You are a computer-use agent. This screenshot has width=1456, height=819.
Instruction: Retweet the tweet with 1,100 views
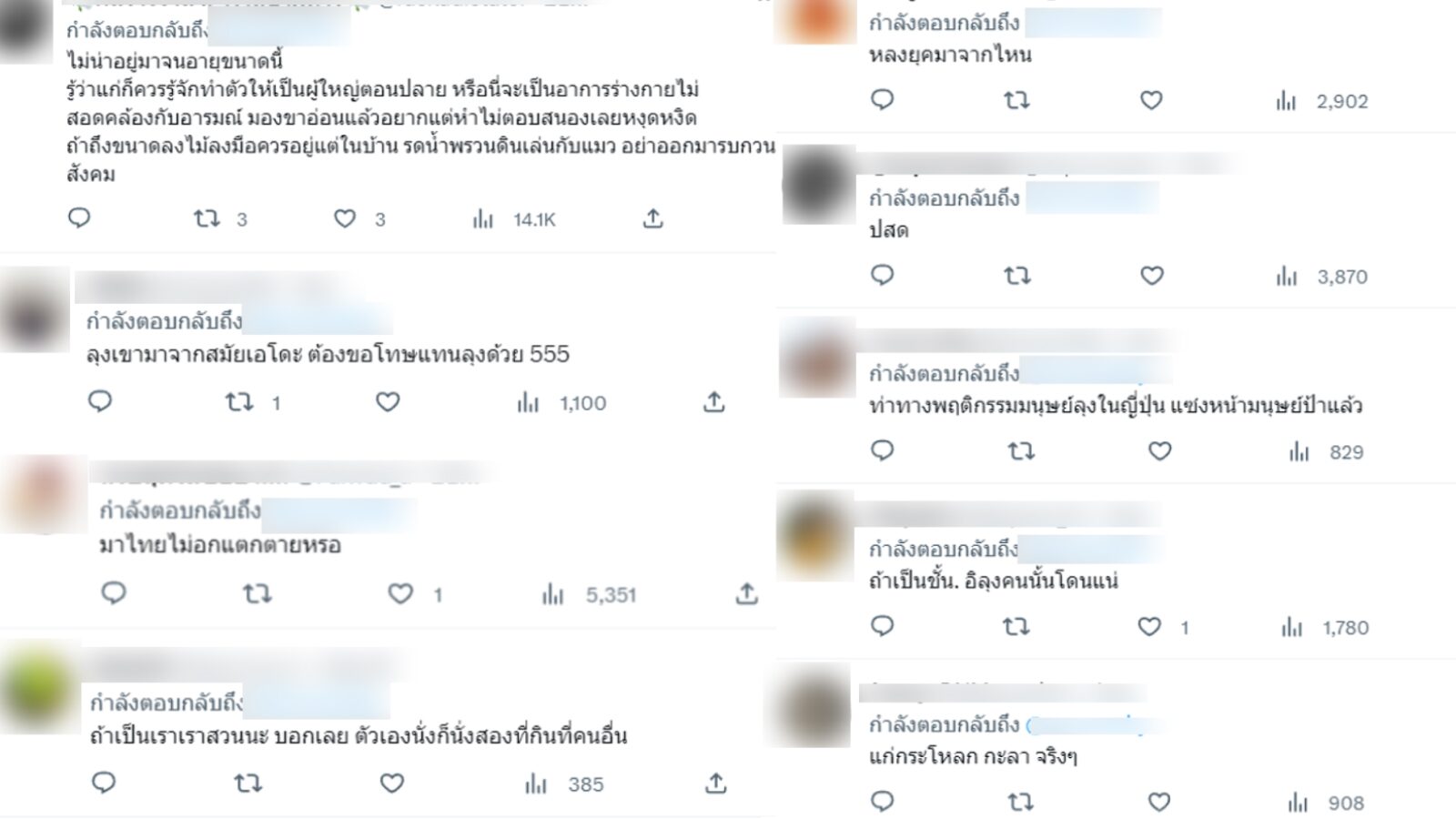[x=239, y=401]
